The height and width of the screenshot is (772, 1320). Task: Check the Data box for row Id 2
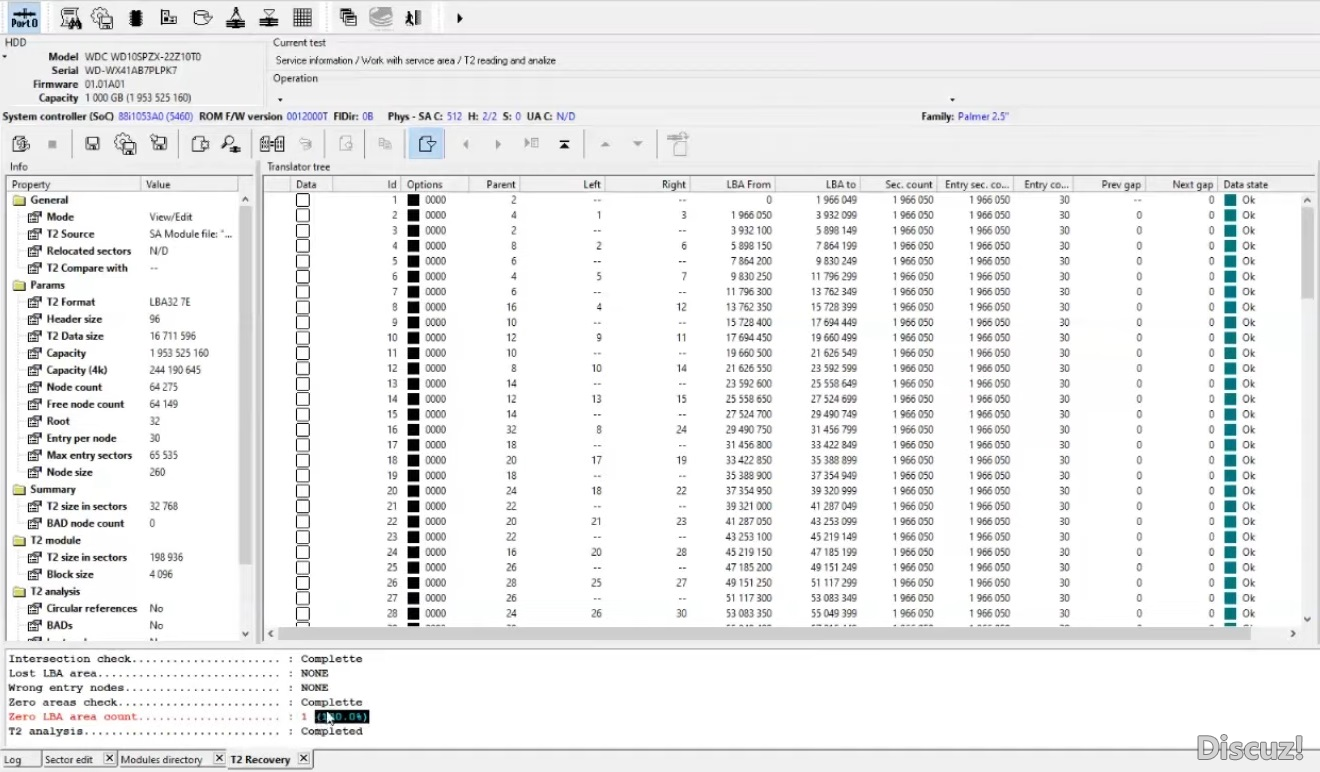303,215
